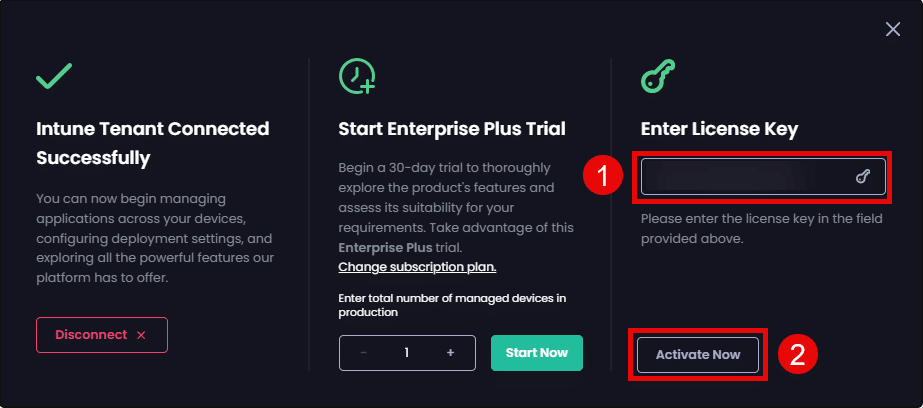
Task: Click the red circle marker numbered 1
Action: click(x=603, y=177)
